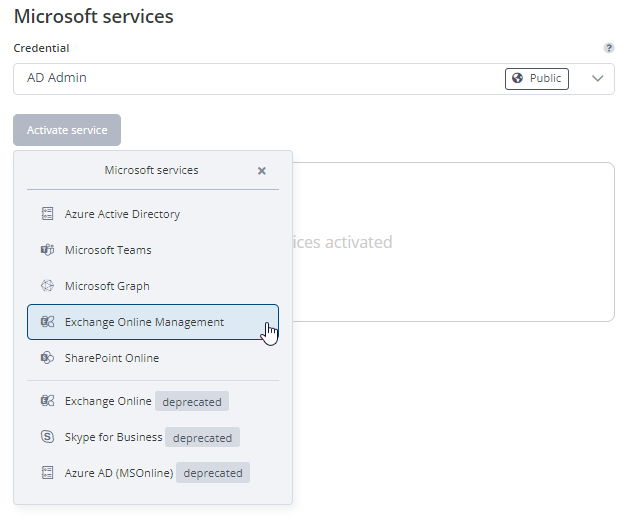Pick SharePoint Online from the services
Image resolution: width=630 pixels, height=524 pixels.
[112, 358]
